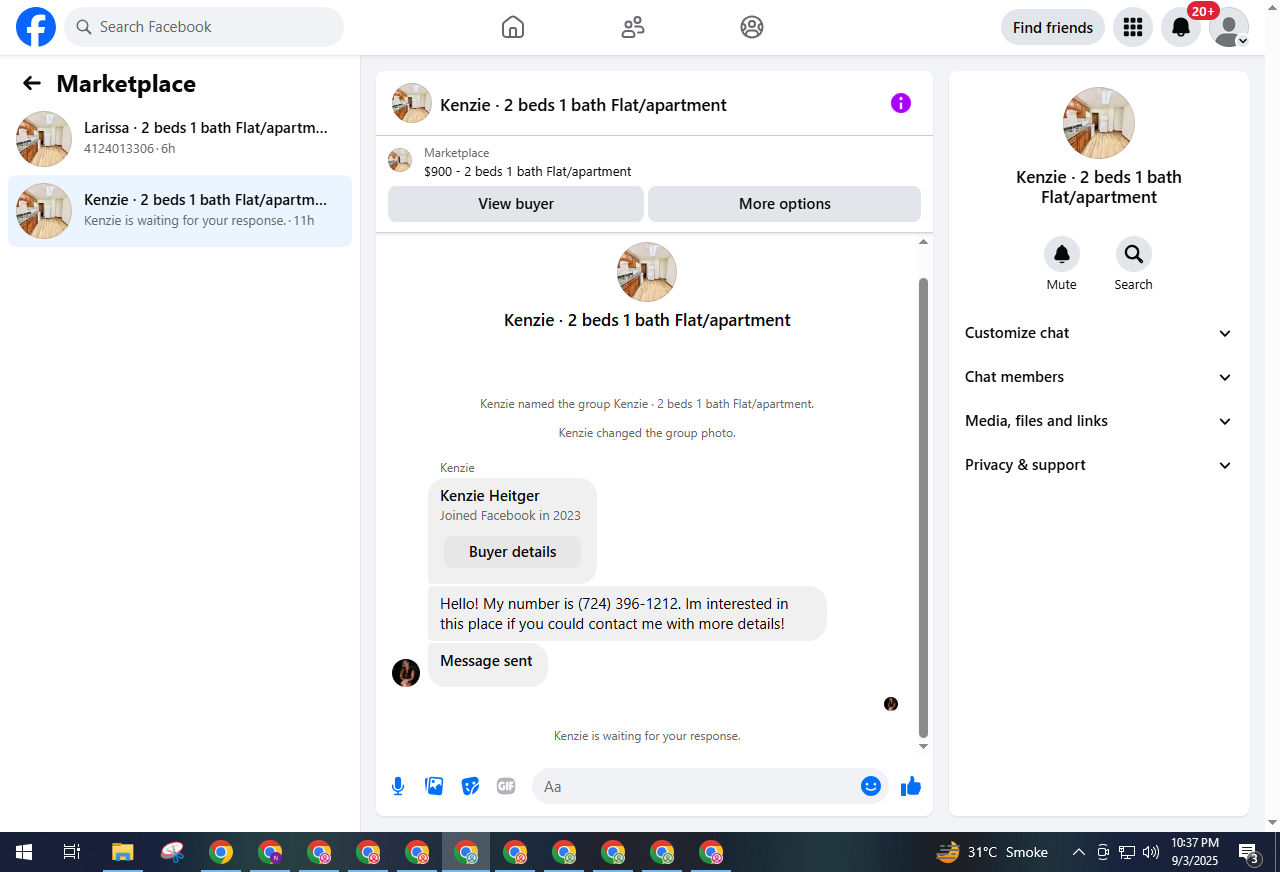Choose a sticker from the sticker icon

[x=470, y=786]
